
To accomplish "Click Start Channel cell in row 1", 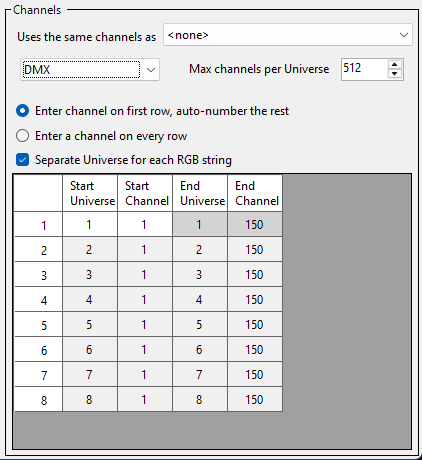I will (145, 225).
